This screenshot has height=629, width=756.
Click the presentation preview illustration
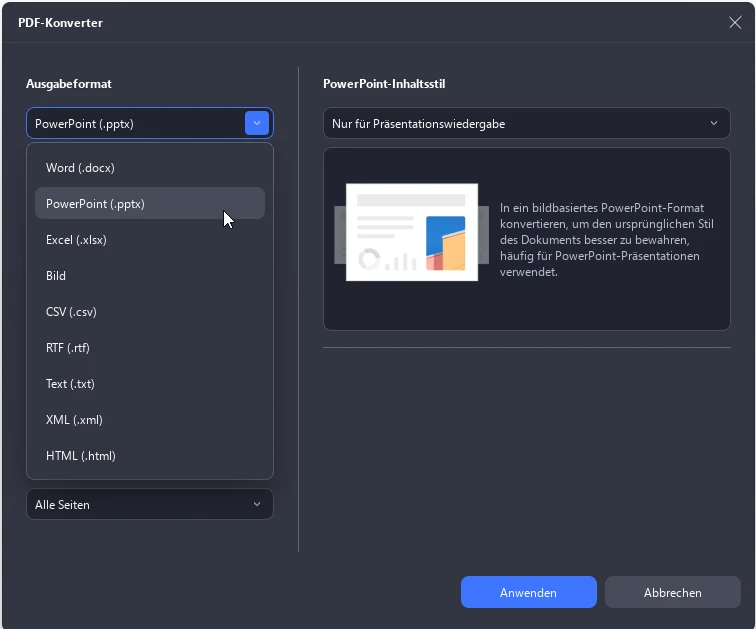pyautogui.click(x=411, y=232)
